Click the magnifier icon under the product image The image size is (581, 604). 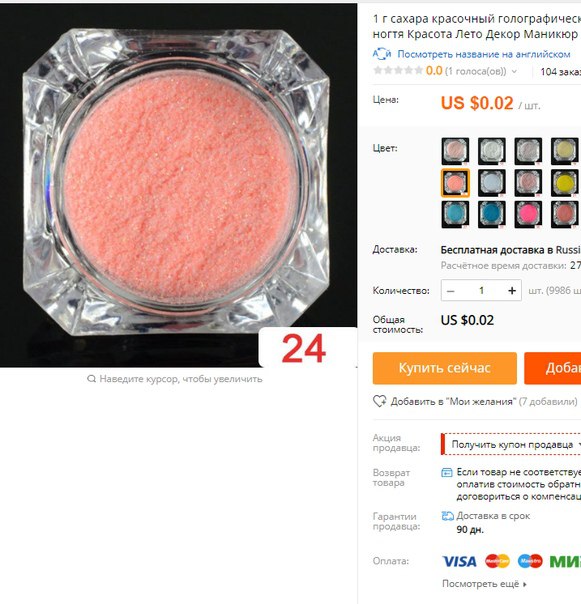click(x=91, y=379)
